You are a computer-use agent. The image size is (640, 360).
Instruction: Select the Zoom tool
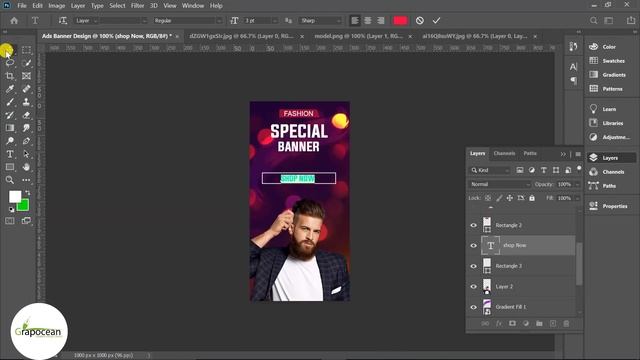pyautogui.click(x=10, y=180)
